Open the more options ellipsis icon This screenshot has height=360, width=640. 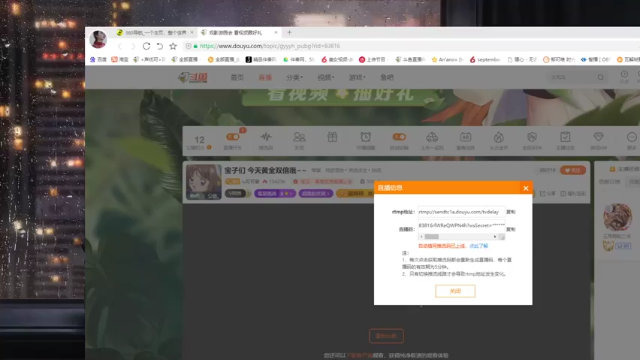[x=631, y=137]
